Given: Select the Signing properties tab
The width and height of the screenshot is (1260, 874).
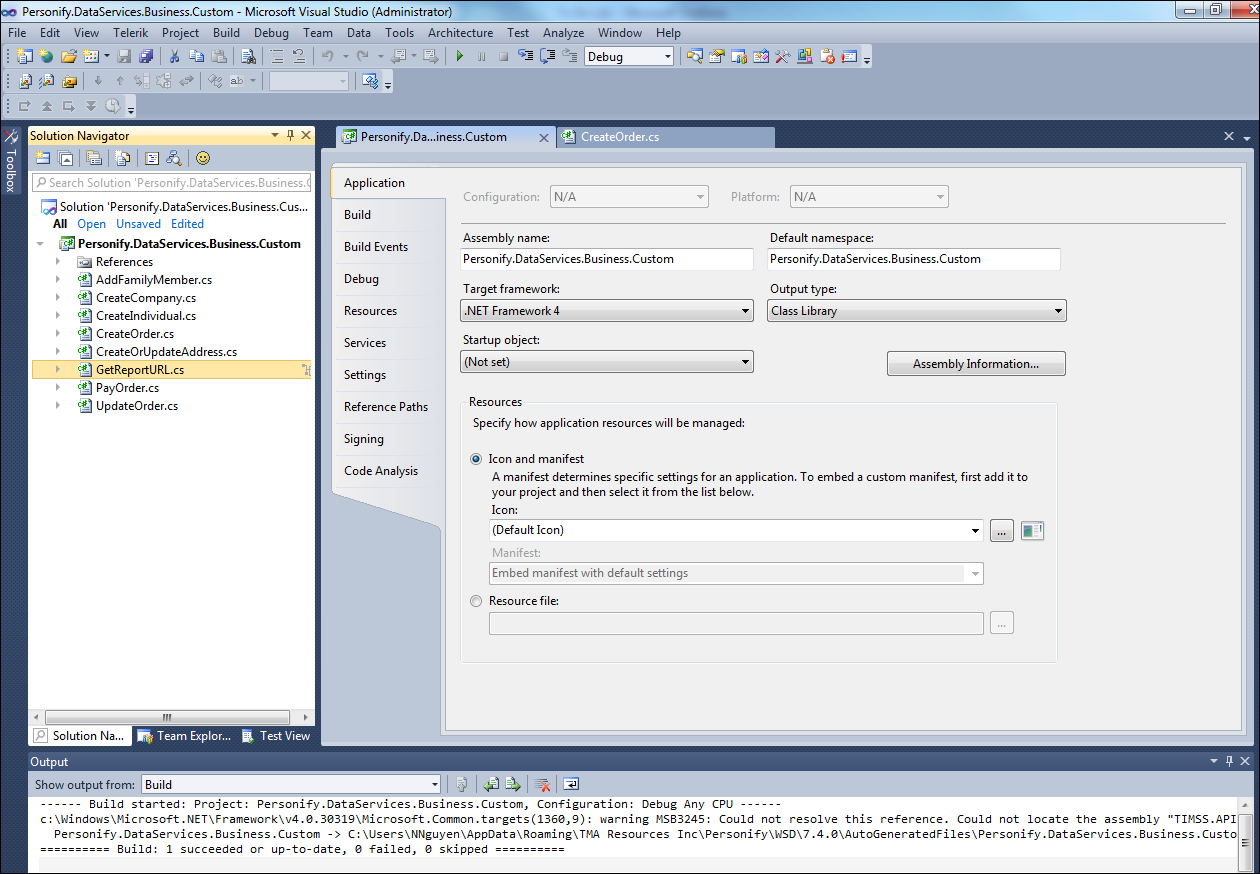Looking at the screenshot, I should 364,439.
